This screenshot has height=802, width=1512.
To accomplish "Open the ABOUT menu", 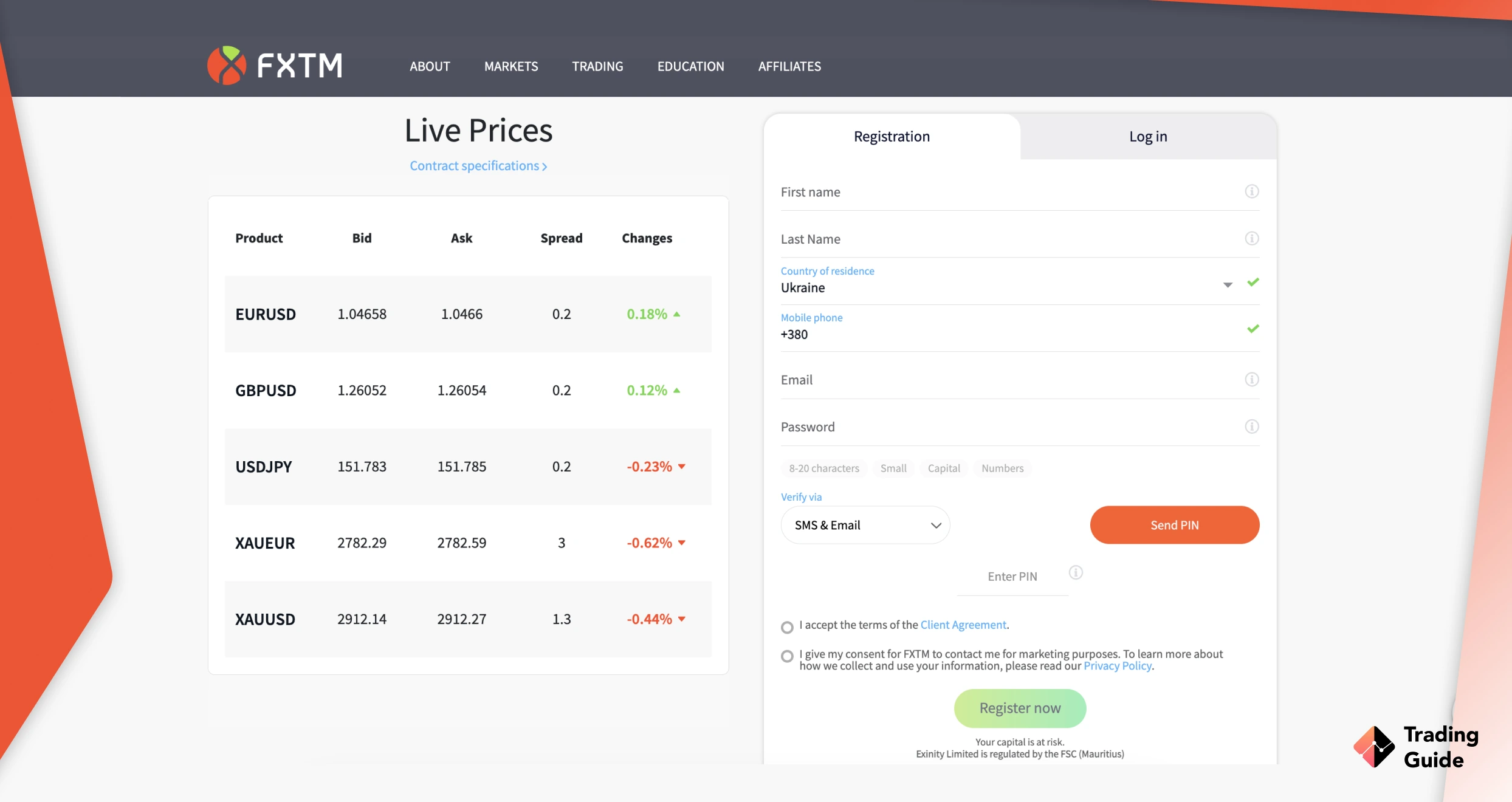I will tap(430, 66).
